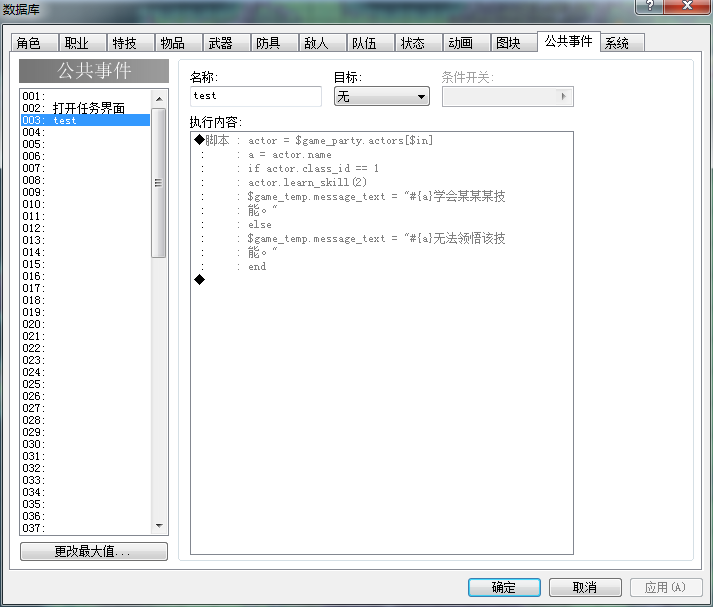Screen dimensions: 713x607
Task: Select event 002: 打开任务界面
Action: tap(85, 108)
